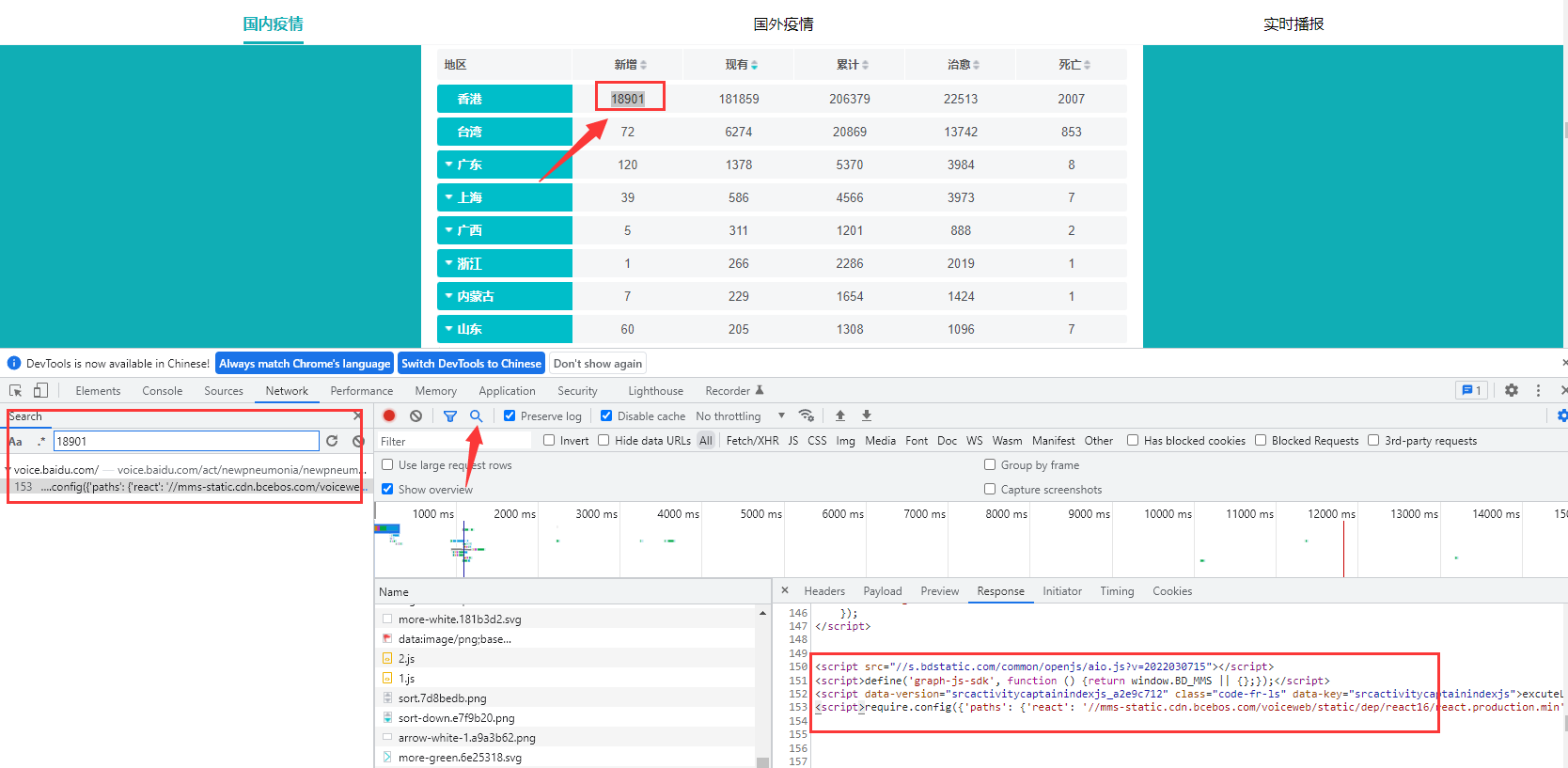Clear search results in Search pane
Screen dimensions: 1568x768
[358, 441]
